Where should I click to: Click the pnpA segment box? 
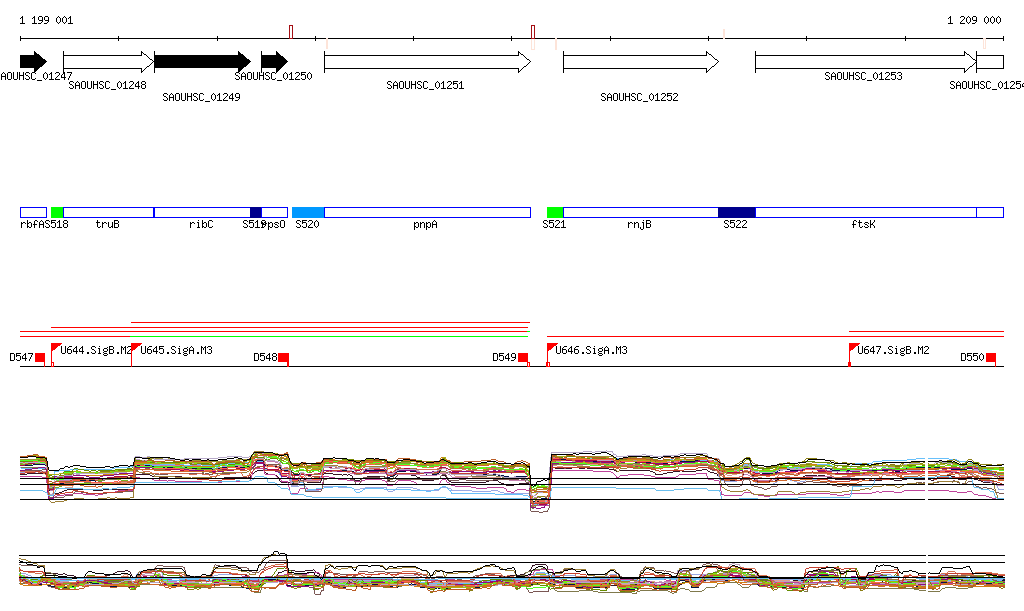[428, 212]
